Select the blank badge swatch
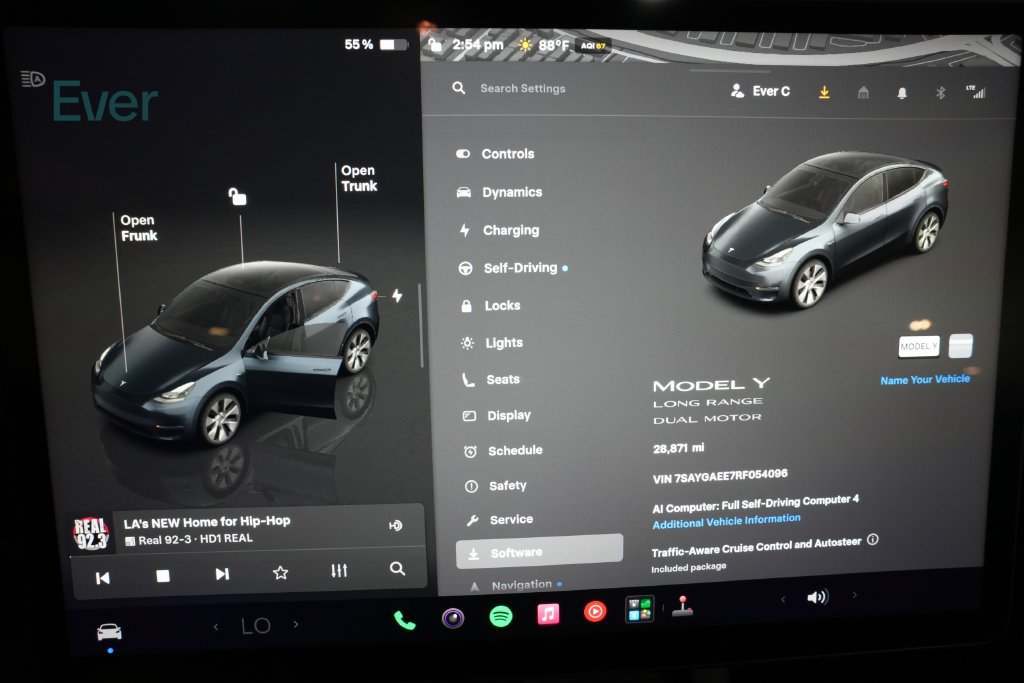This screenshot has width=1024, height=683. pyautogui.click(x=960, y=346)
